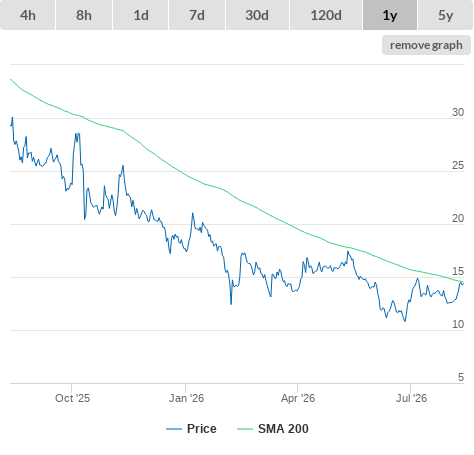The height and width of the screenshot is (455, 474).
Task: Click the Oct '25 axis tick label
Action: click(x=72, y=398)
